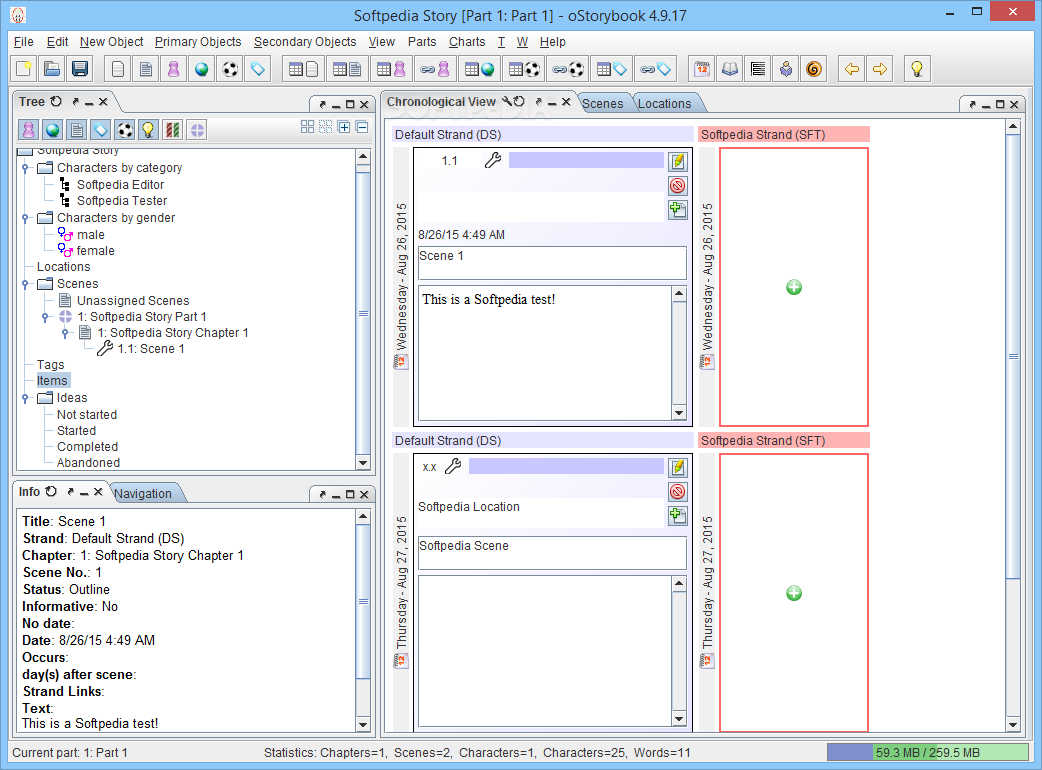Collapse the Softpedia Story Part 1 node

[x=45, y=317]
